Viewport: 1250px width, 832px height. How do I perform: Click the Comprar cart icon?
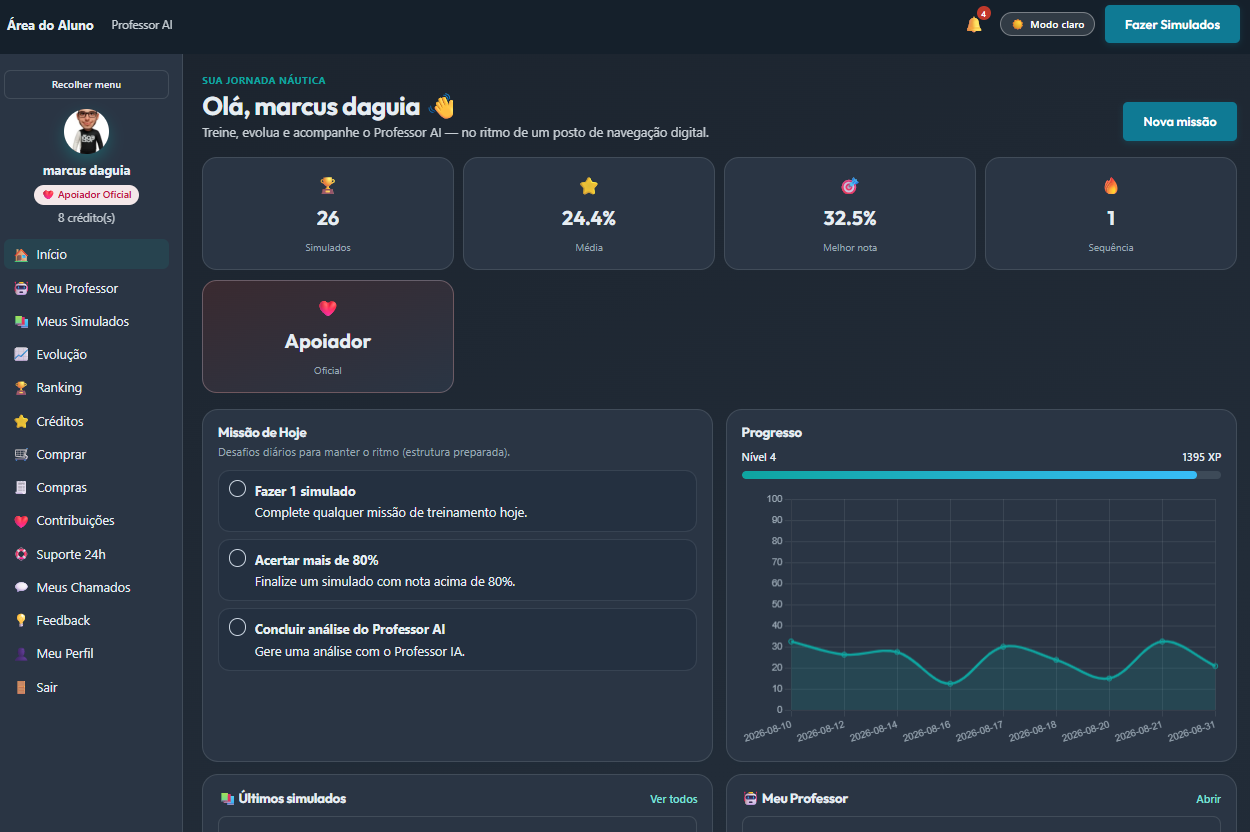tap(21, 455)
